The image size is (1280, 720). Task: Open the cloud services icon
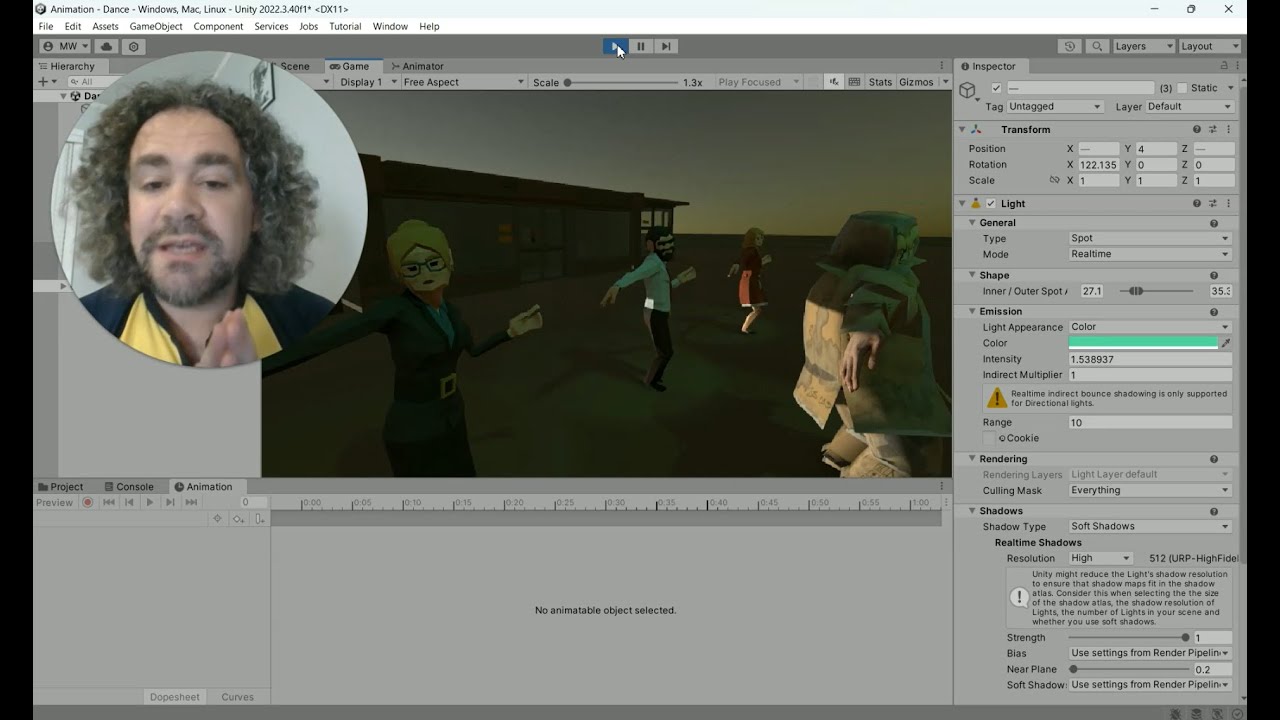(107, 46)
